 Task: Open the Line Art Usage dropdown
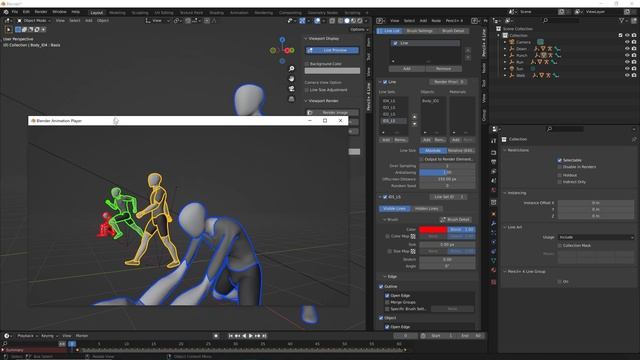click(596, 237)
